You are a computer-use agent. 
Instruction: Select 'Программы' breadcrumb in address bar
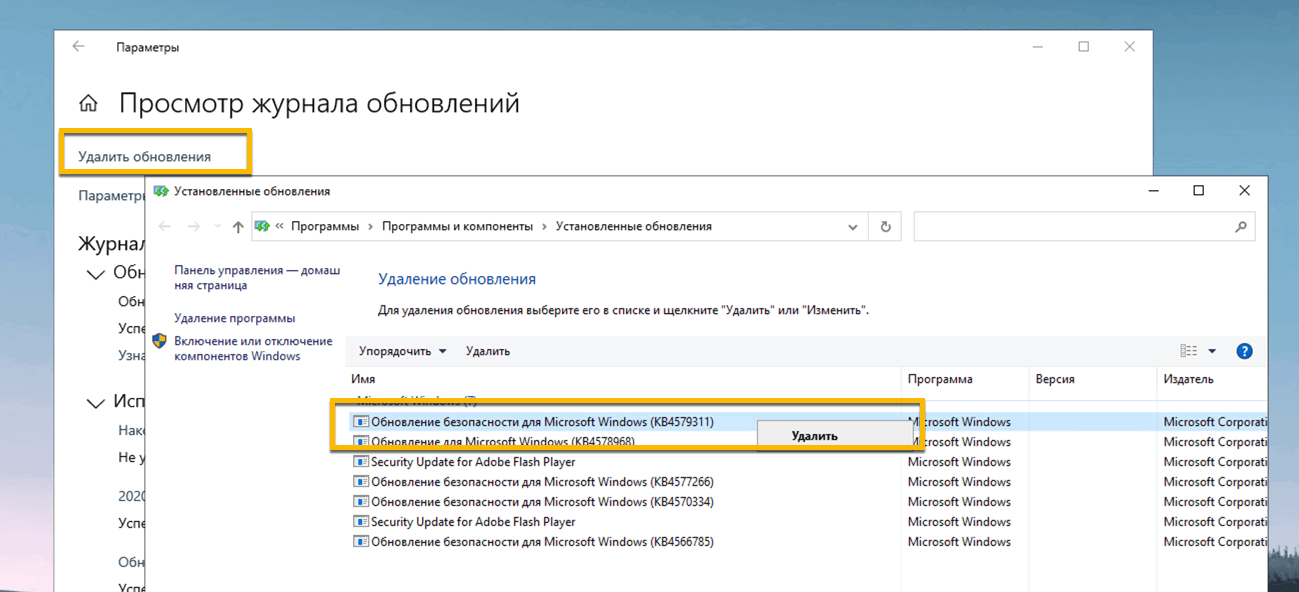coord(325,226)
